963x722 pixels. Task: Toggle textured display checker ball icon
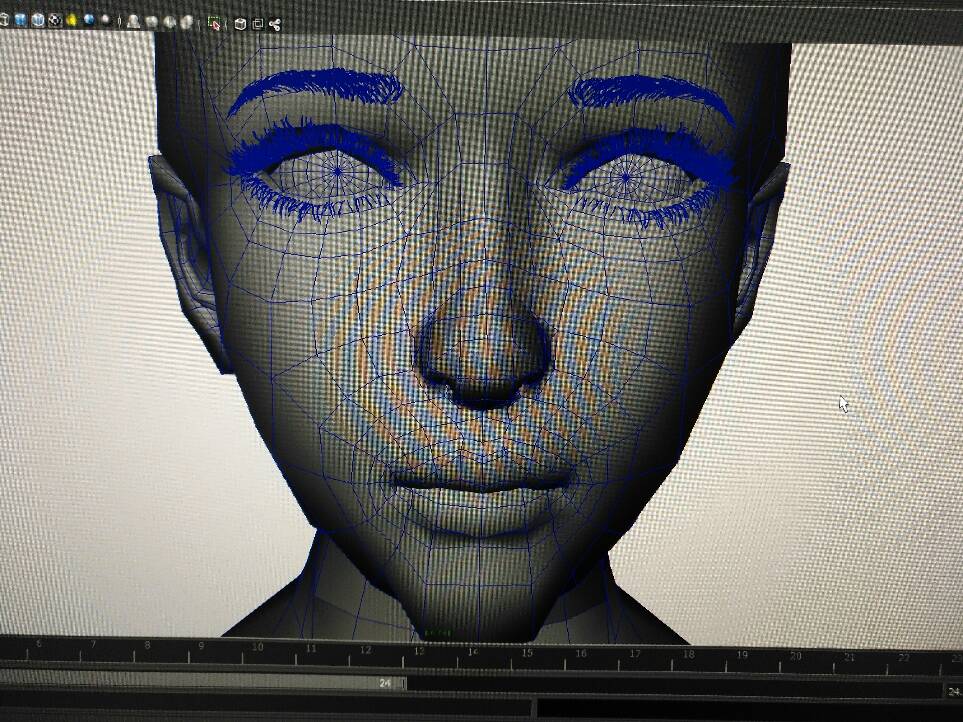point(55,20)
